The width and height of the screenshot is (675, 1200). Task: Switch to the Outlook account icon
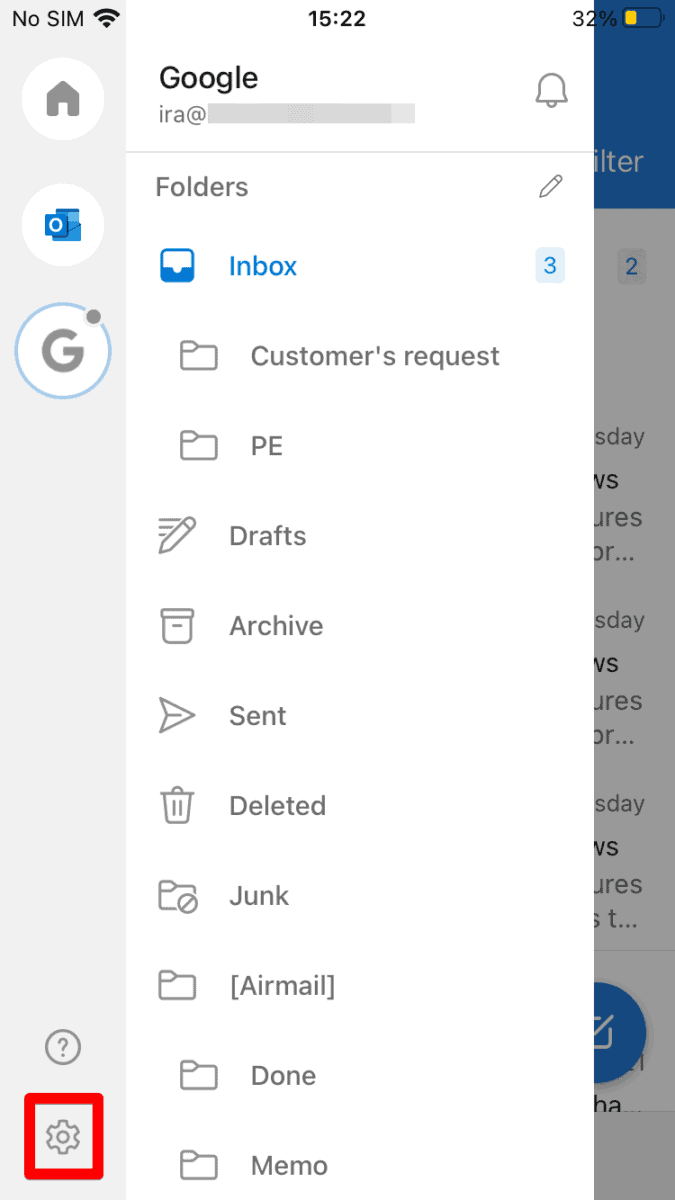tap(63, 225)
